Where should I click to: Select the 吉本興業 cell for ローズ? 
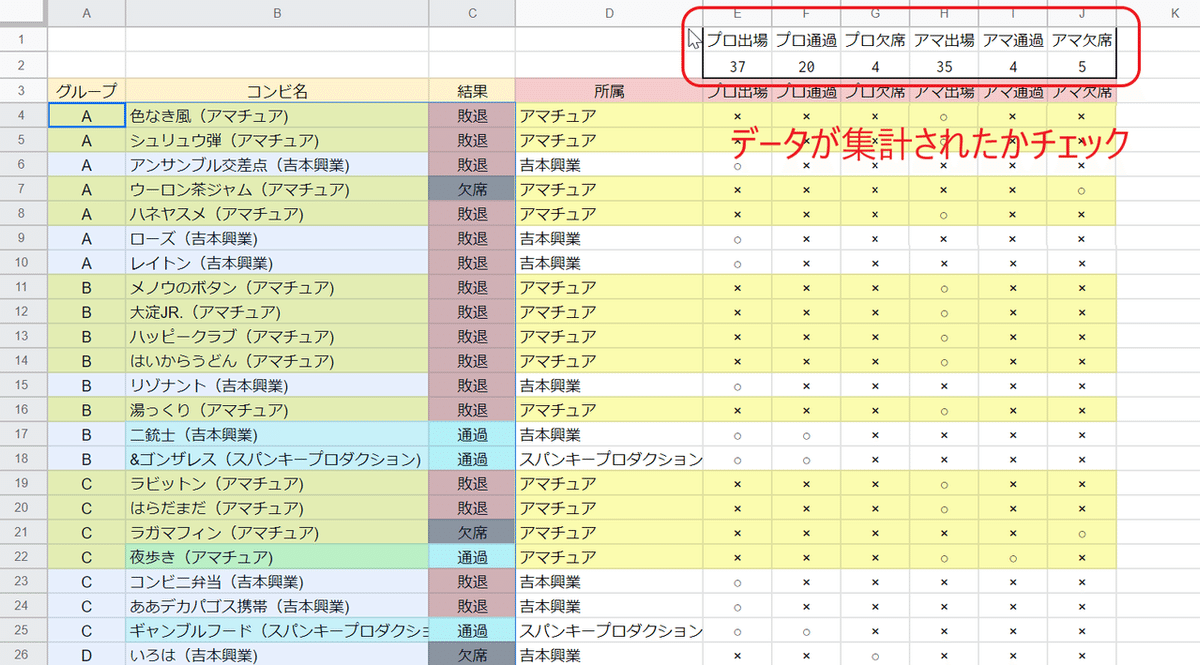pyautogui.click(x=609, y=238)
